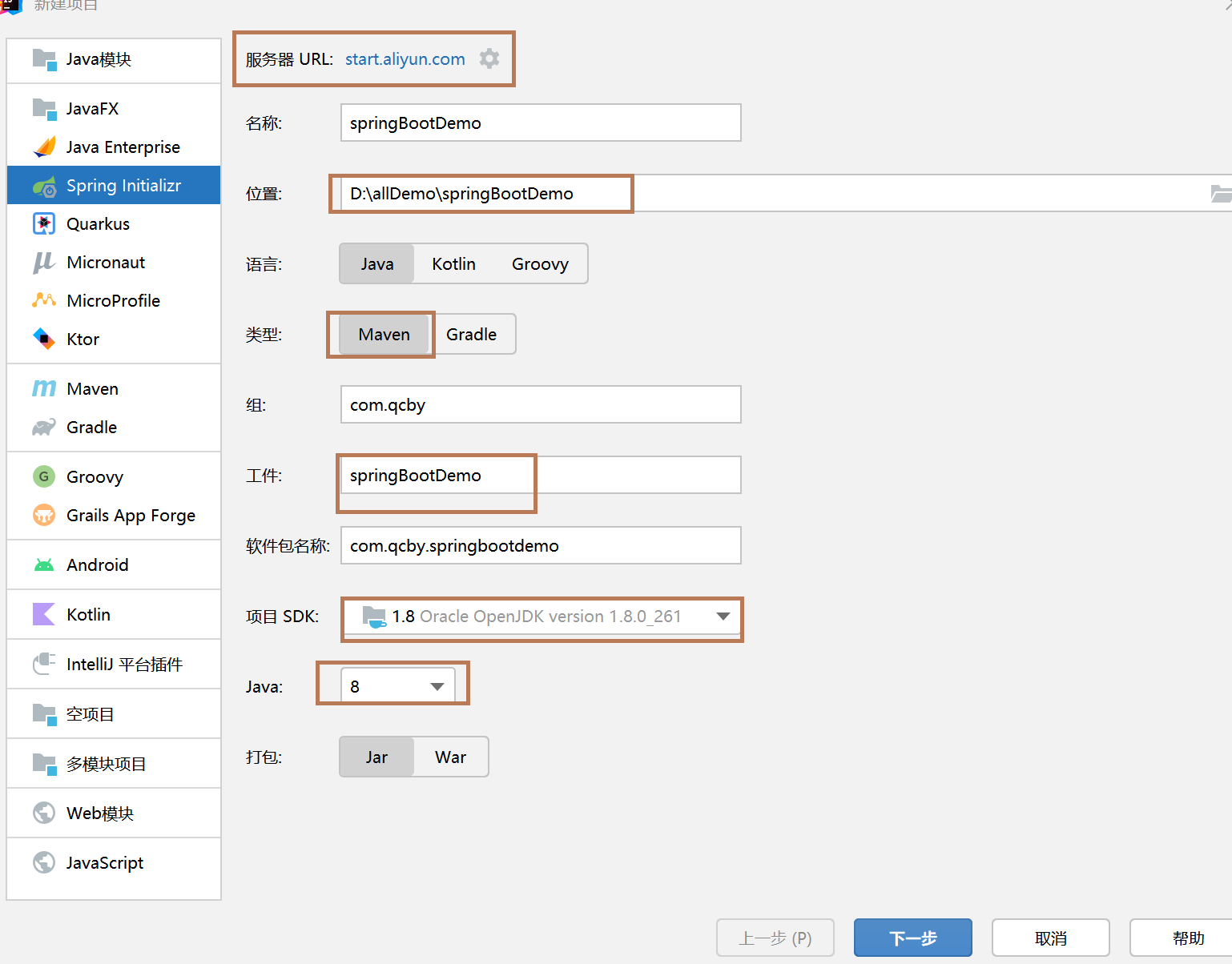1232x964 pixels.
Task: Click the 软件包名称 field
Action: point(541,545)
